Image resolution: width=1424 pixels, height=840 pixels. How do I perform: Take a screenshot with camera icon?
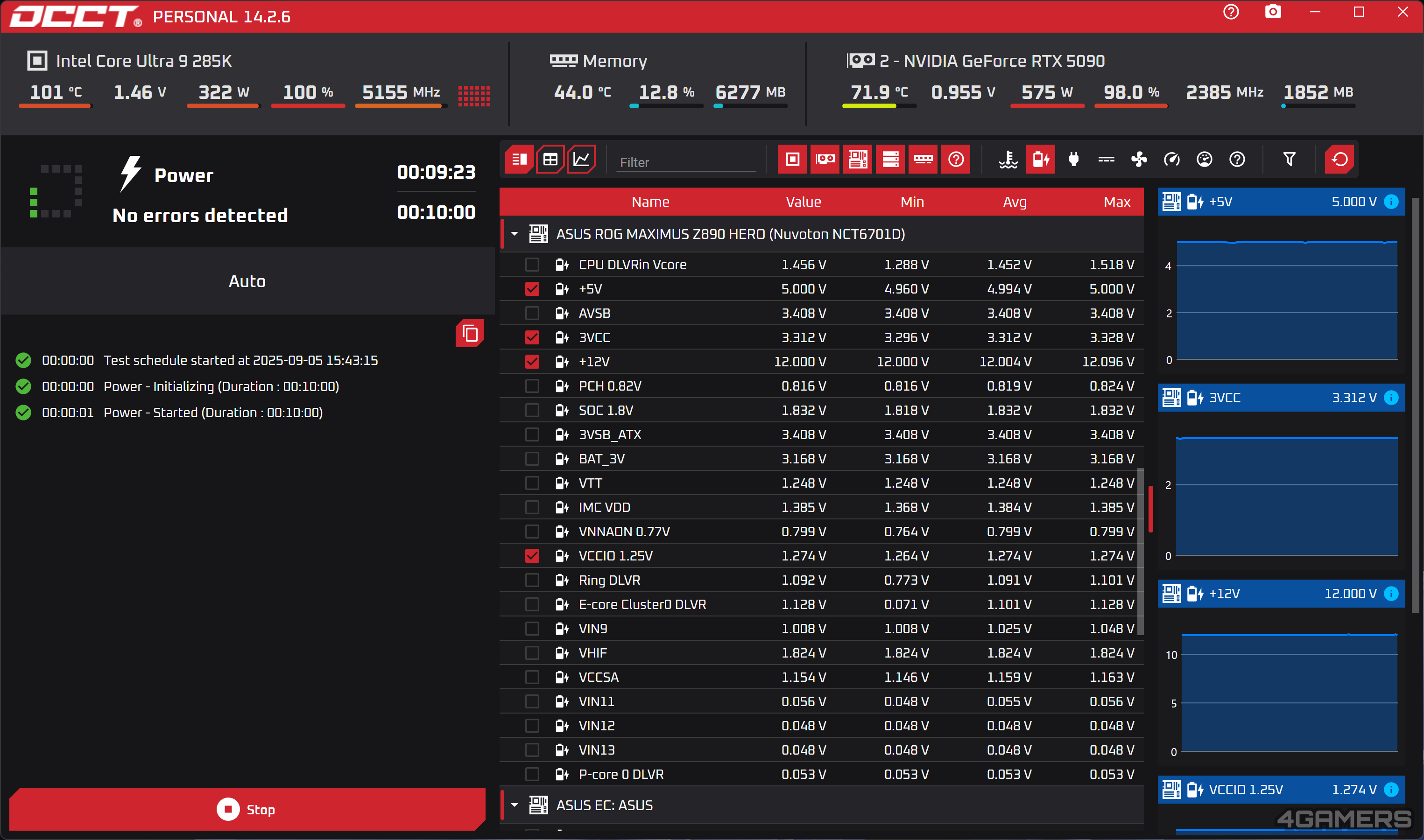pos(1273,12)
